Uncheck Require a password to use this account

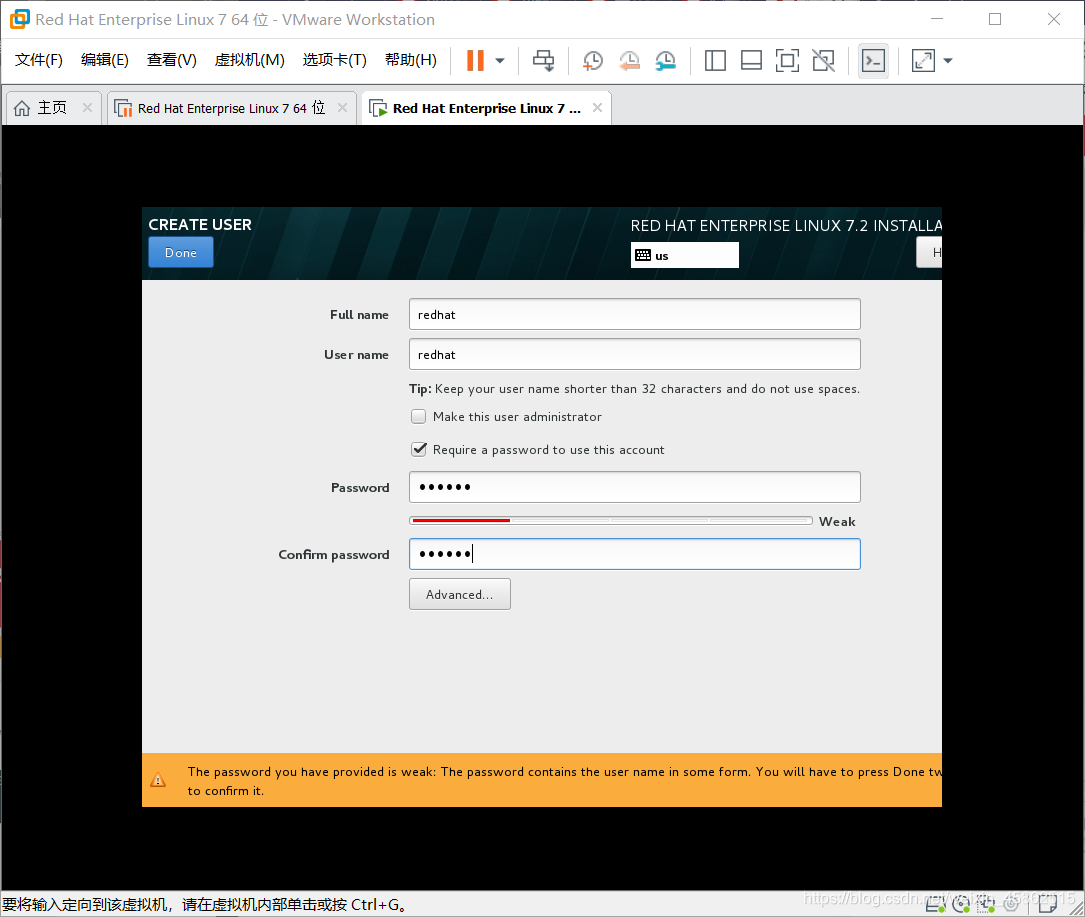(x=419, y=450)
